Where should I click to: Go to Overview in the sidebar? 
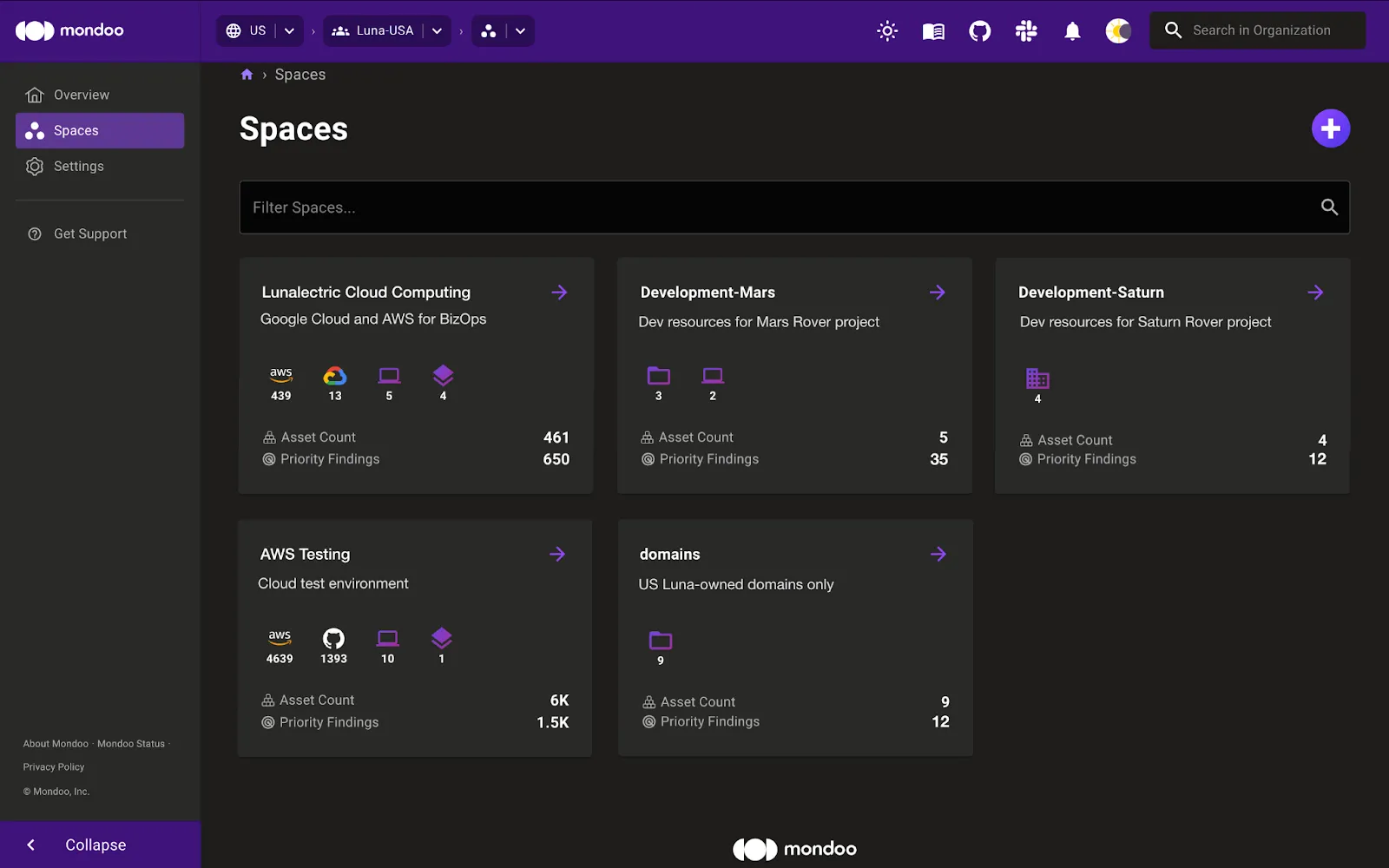click(100, 95)
